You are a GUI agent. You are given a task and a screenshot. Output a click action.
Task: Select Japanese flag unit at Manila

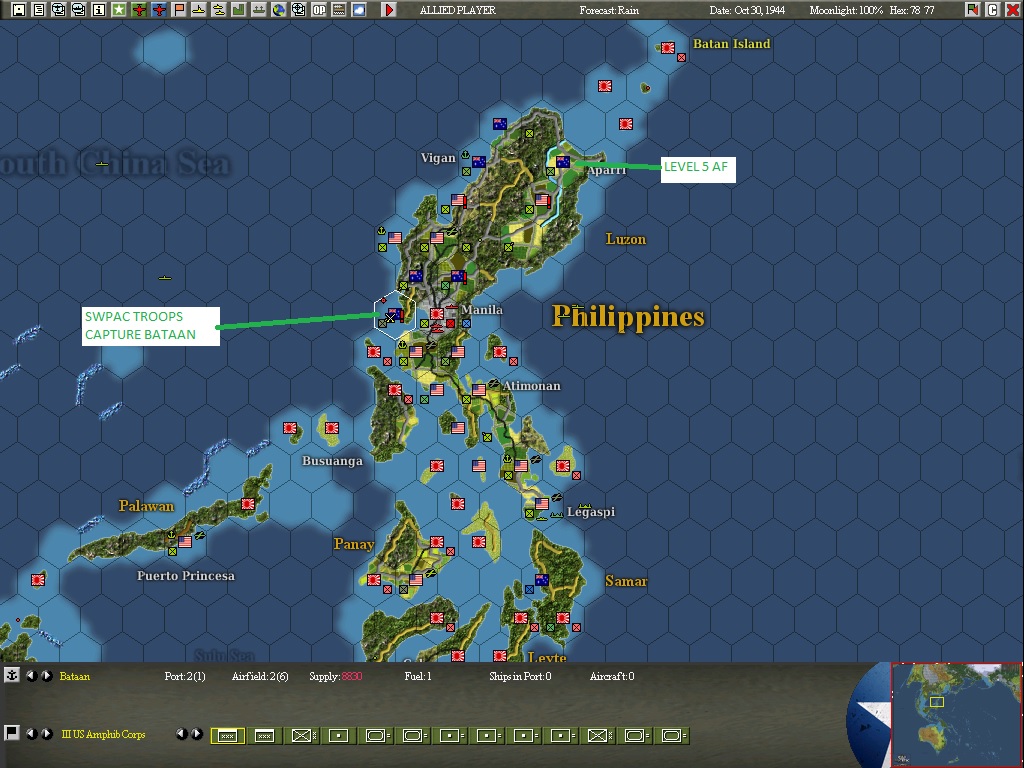pyautogui.click(x=437, y=314)
